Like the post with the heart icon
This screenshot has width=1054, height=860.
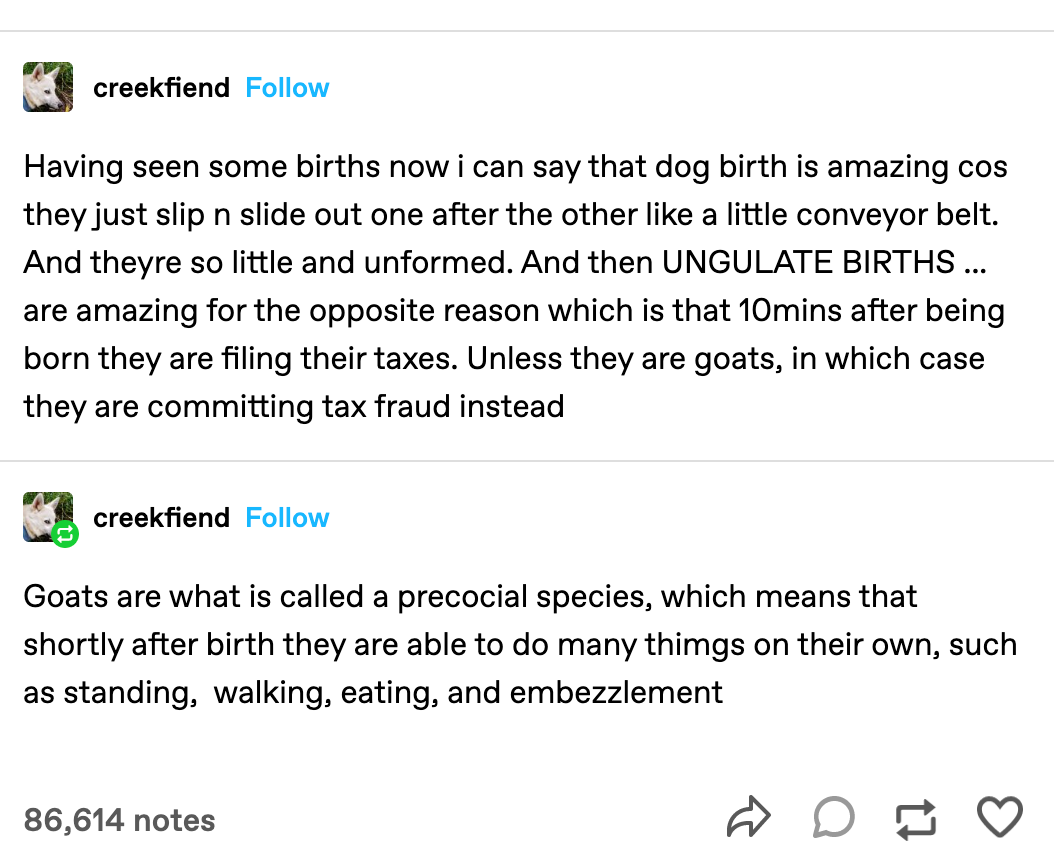click(998, 818)
